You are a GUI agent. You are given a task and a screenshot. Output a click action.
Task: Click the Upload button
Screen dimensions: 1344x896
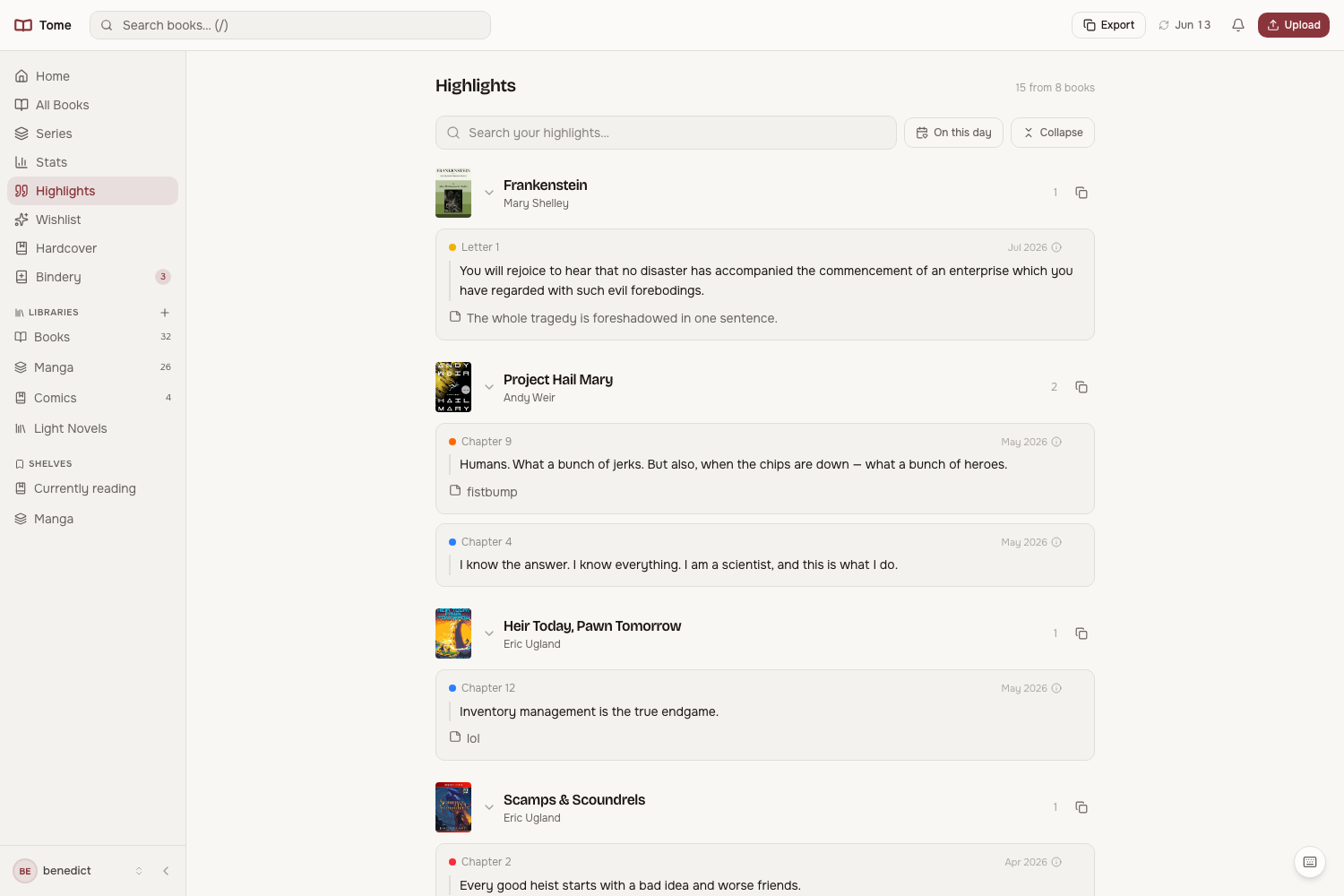point(1293,25)
